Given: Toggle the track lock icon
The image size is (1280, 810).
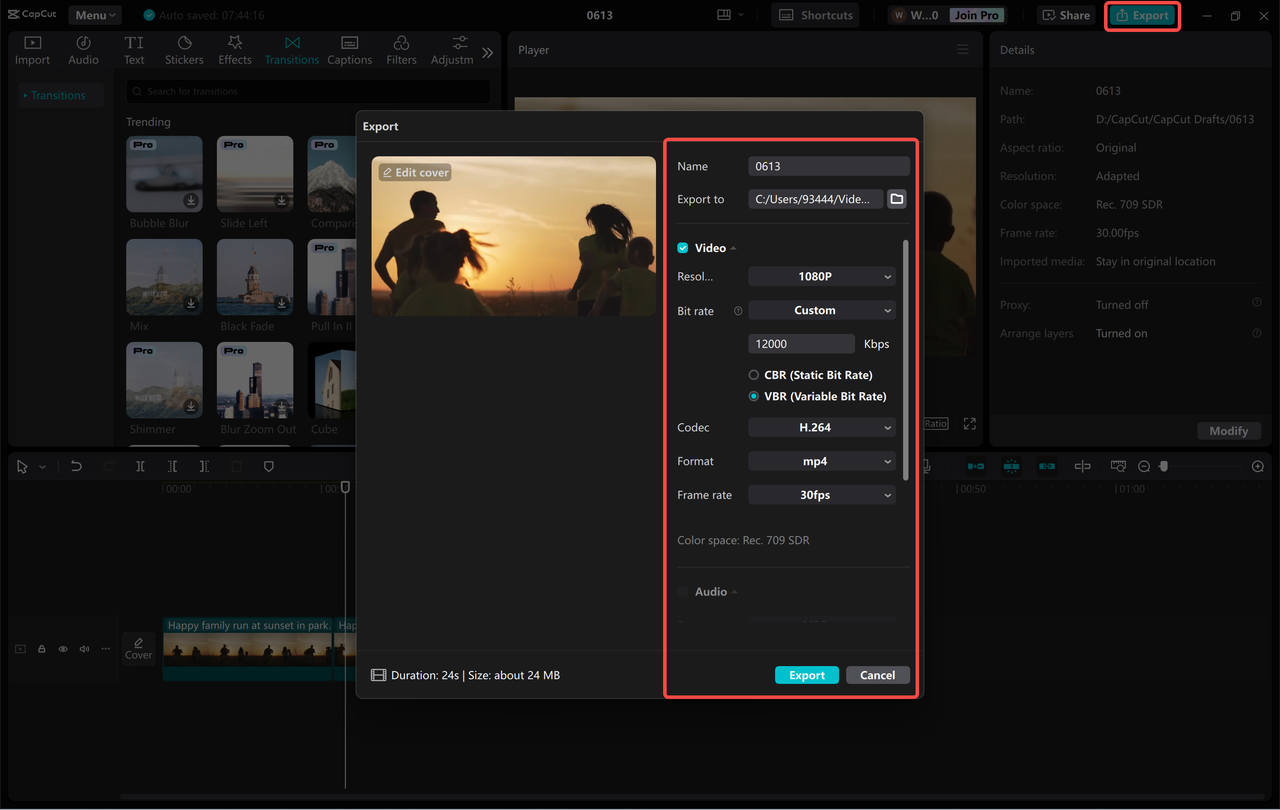Looking at the screenshot, I should click(x=42, y=649).
